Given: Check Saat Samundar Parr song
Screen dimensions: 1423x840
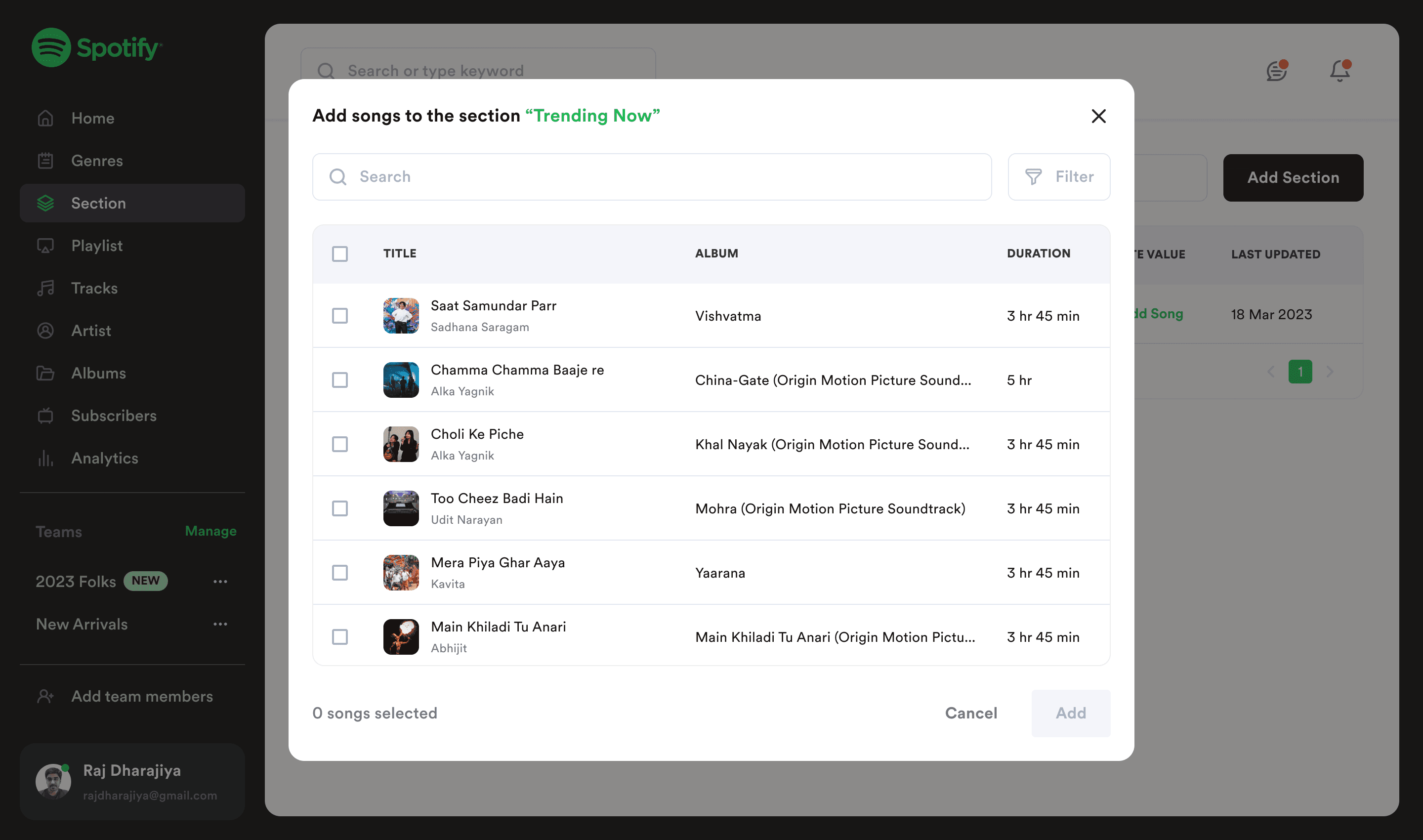Looking at the screenshot, I should 339,316.
